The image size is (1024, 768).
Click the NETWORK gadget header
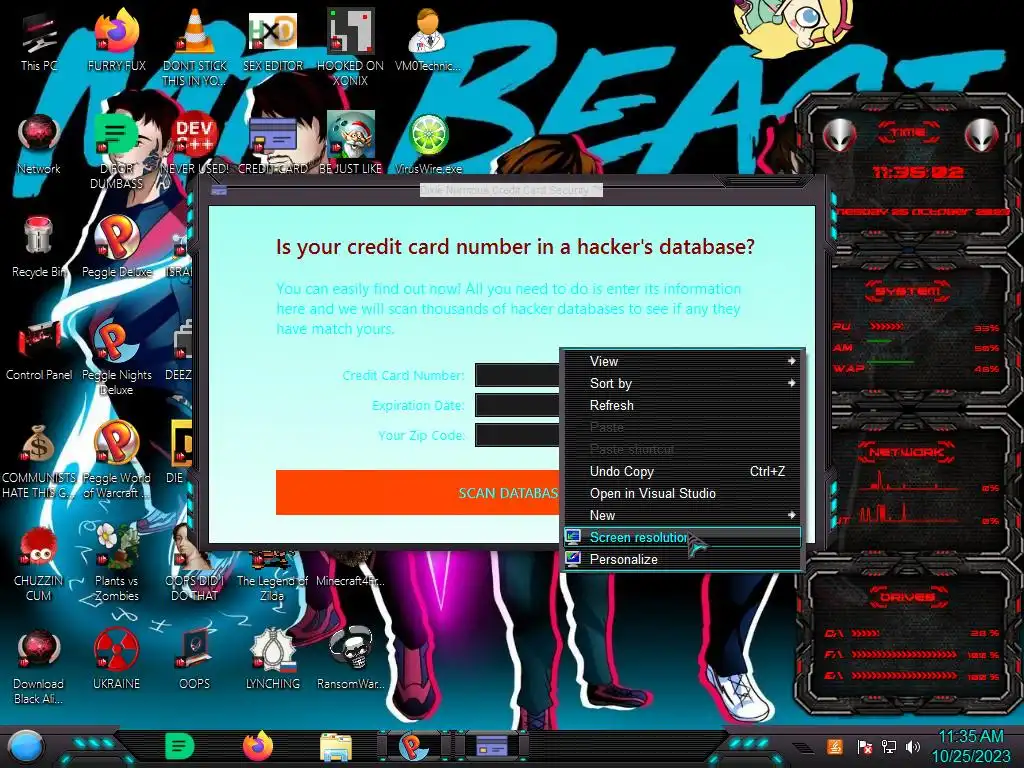[x=908, y=451]
